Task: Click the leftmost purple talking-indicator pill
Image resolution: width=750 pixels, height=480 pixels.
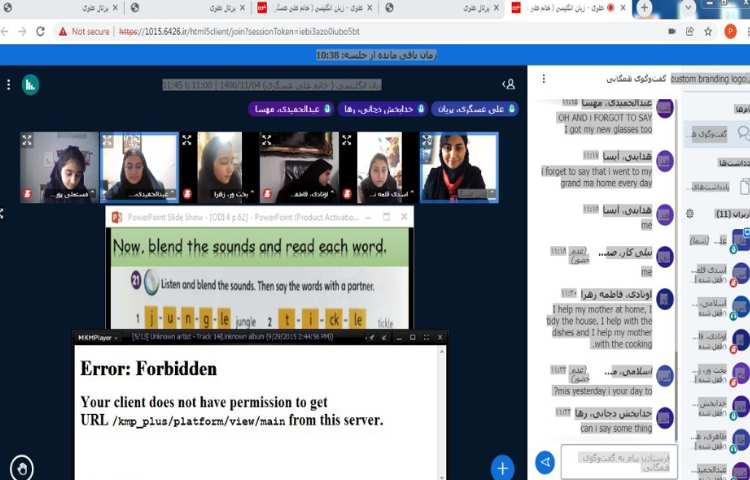Action: click(x=291, y=109)
